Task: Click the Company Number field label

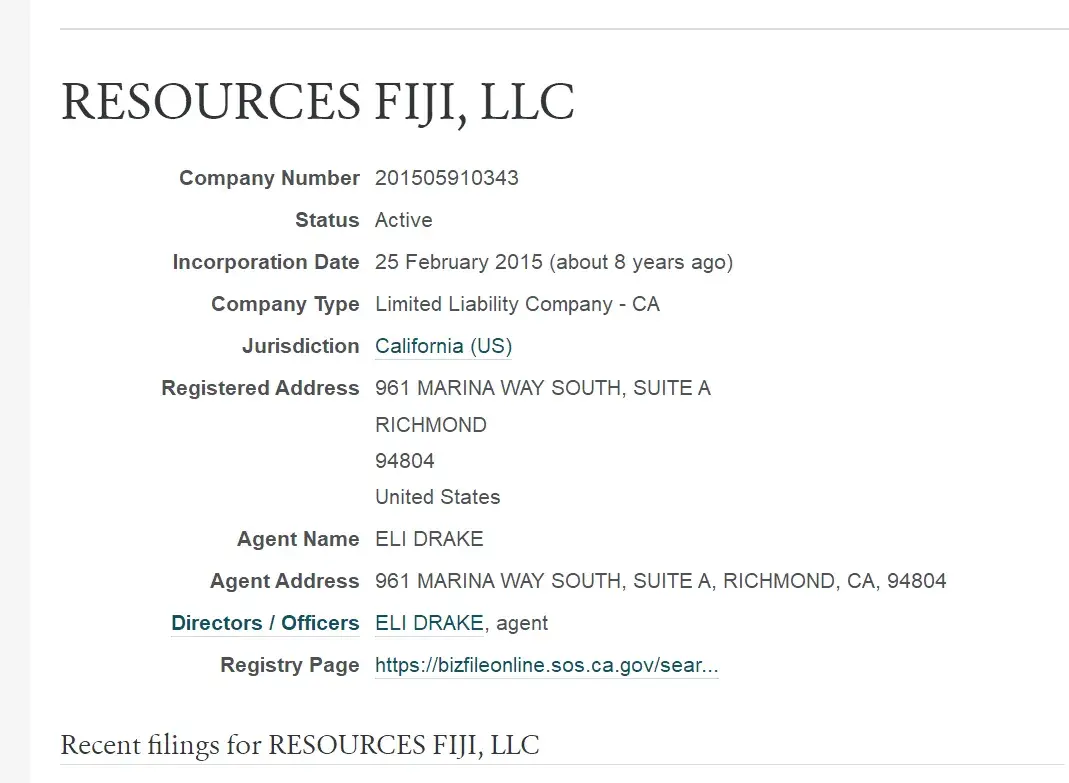Action: tap(269, 178)
